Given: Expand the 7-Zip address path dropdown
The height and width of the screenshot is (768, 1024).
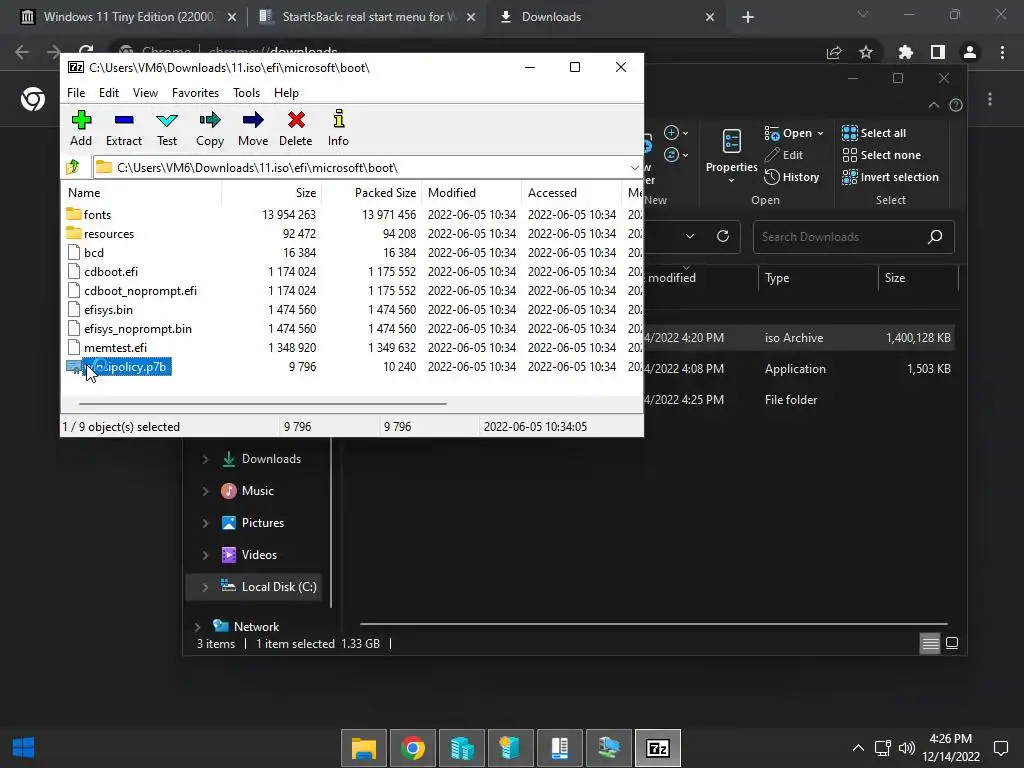Looking at the screenshot, I should click(634, 168).
